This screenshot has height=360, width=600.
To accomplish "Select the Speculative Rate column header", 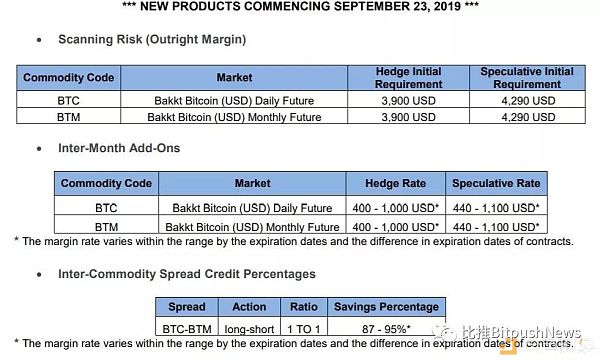I will pos(496,183).
